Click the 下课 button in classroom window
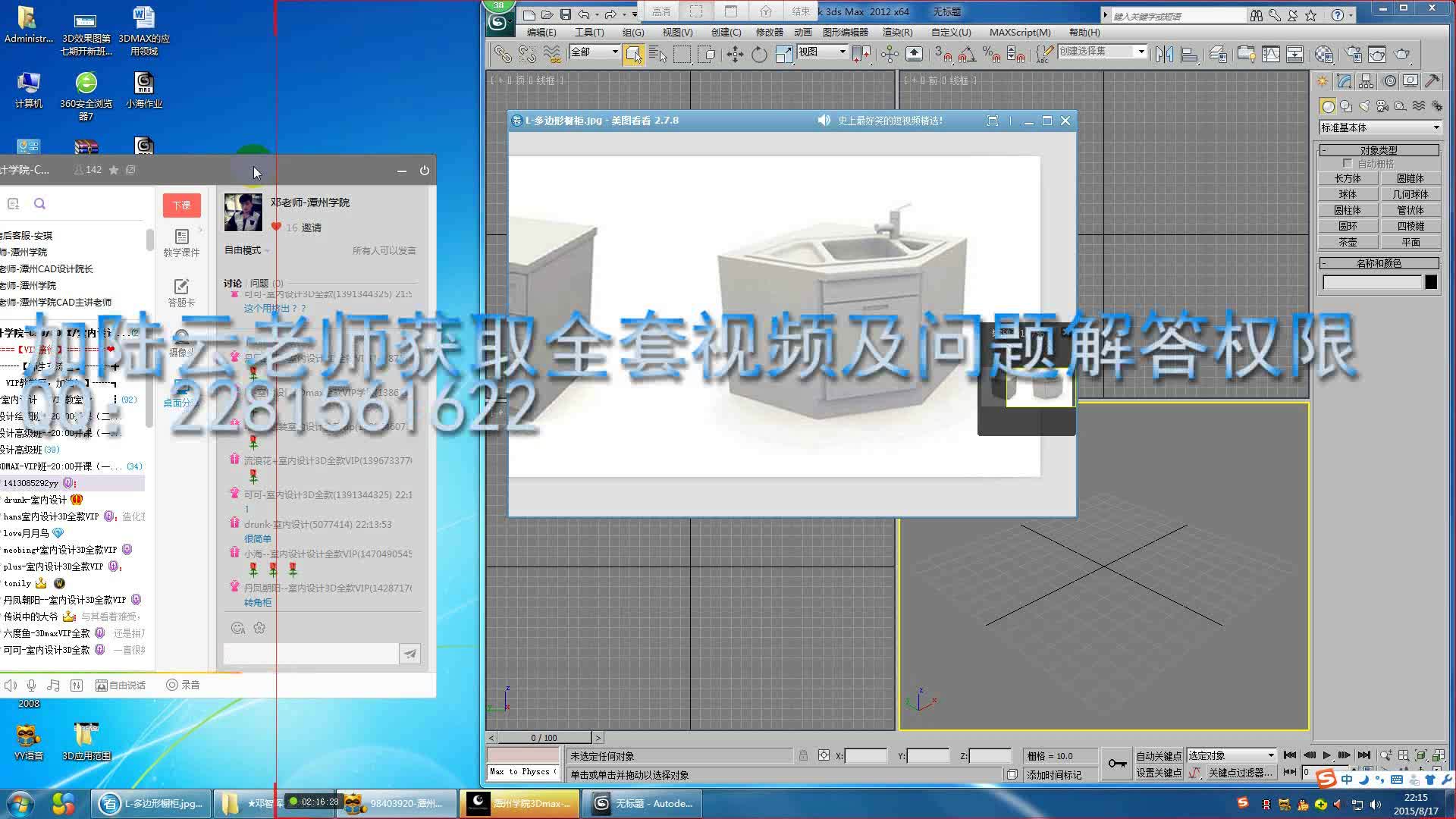This screenshot has width=1456, height=819. [181, 206]
